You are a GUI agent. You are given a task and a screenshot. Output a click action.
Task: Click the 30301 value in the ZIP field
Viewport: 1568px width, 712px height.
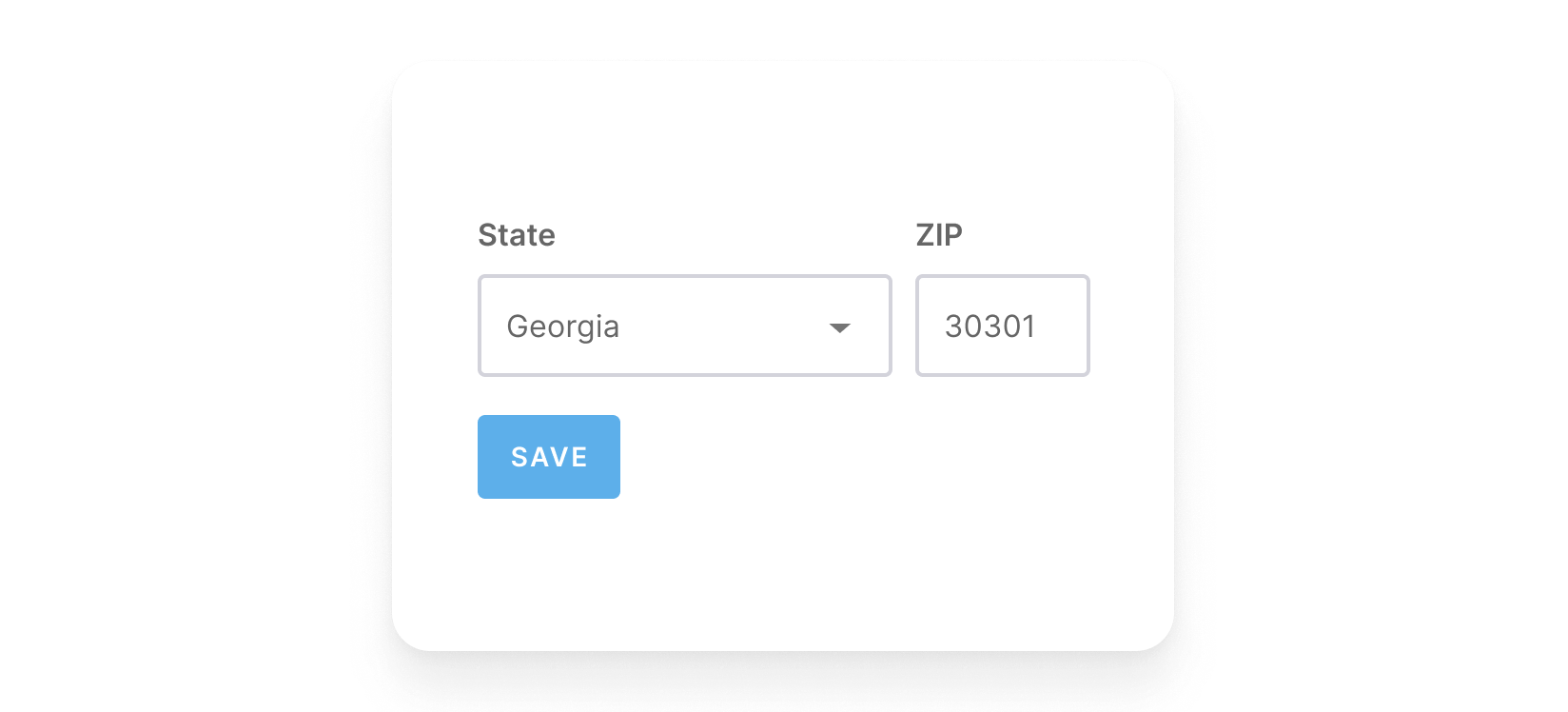[990, 326]
